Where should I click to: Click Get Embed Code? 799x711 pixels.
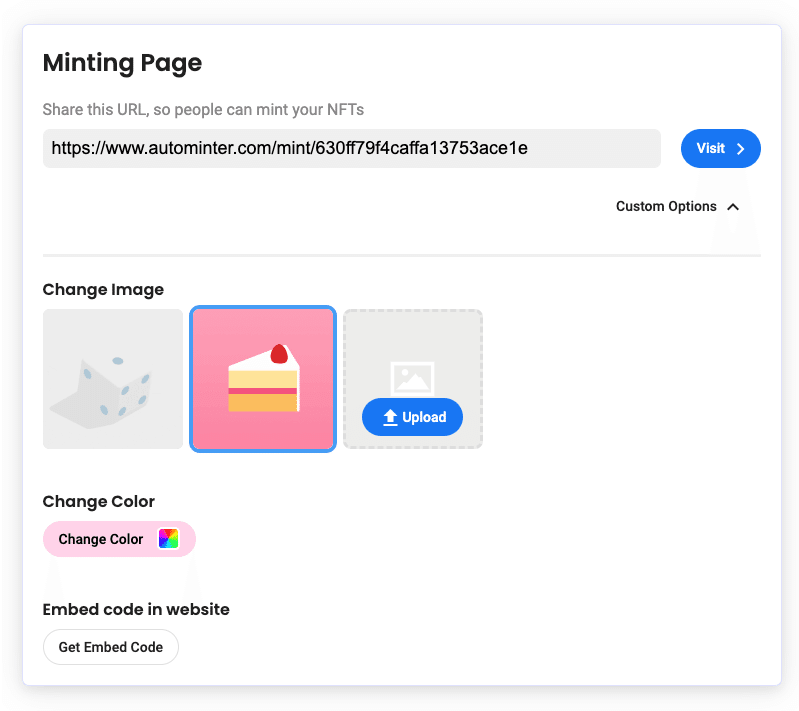(111, 647)
